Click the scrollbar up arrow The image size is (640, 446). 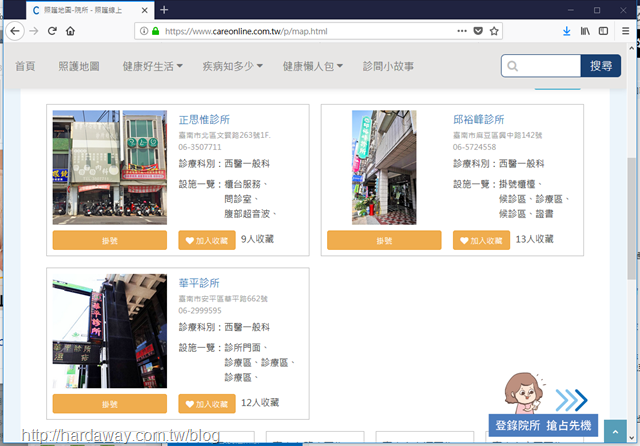631,48
